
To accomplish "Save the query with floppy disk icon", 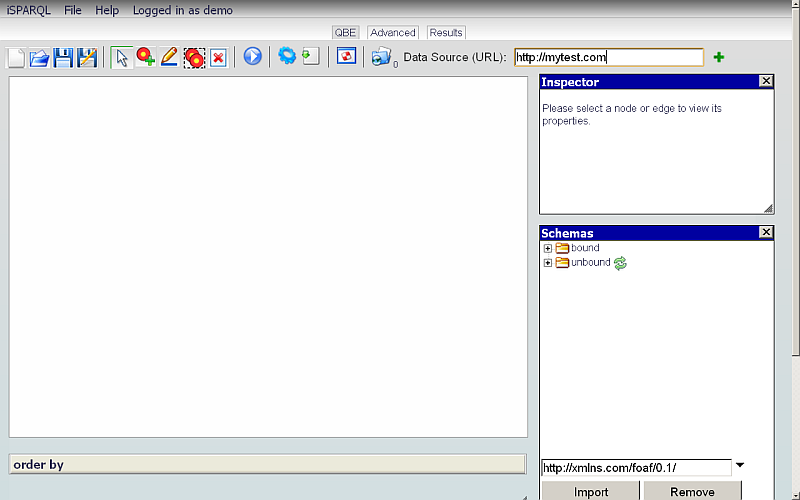I will click(x=63, y=57).
